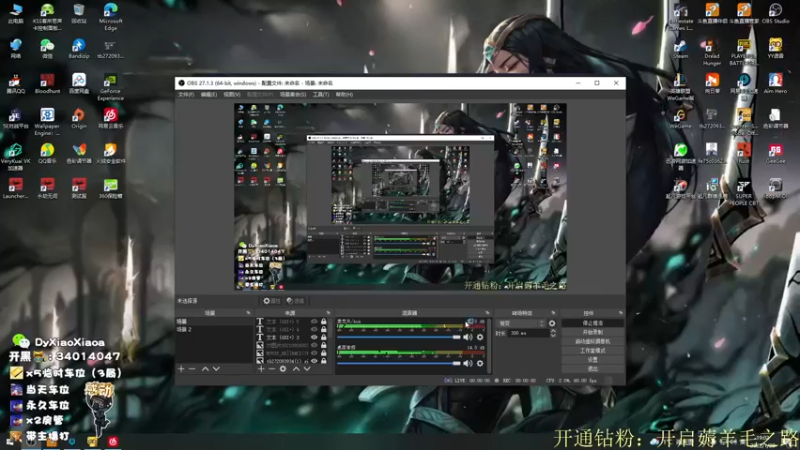This screenshot has width=800, height=450.
Task: Open the File menu in OBS
Action: click(x=186, y=94)
